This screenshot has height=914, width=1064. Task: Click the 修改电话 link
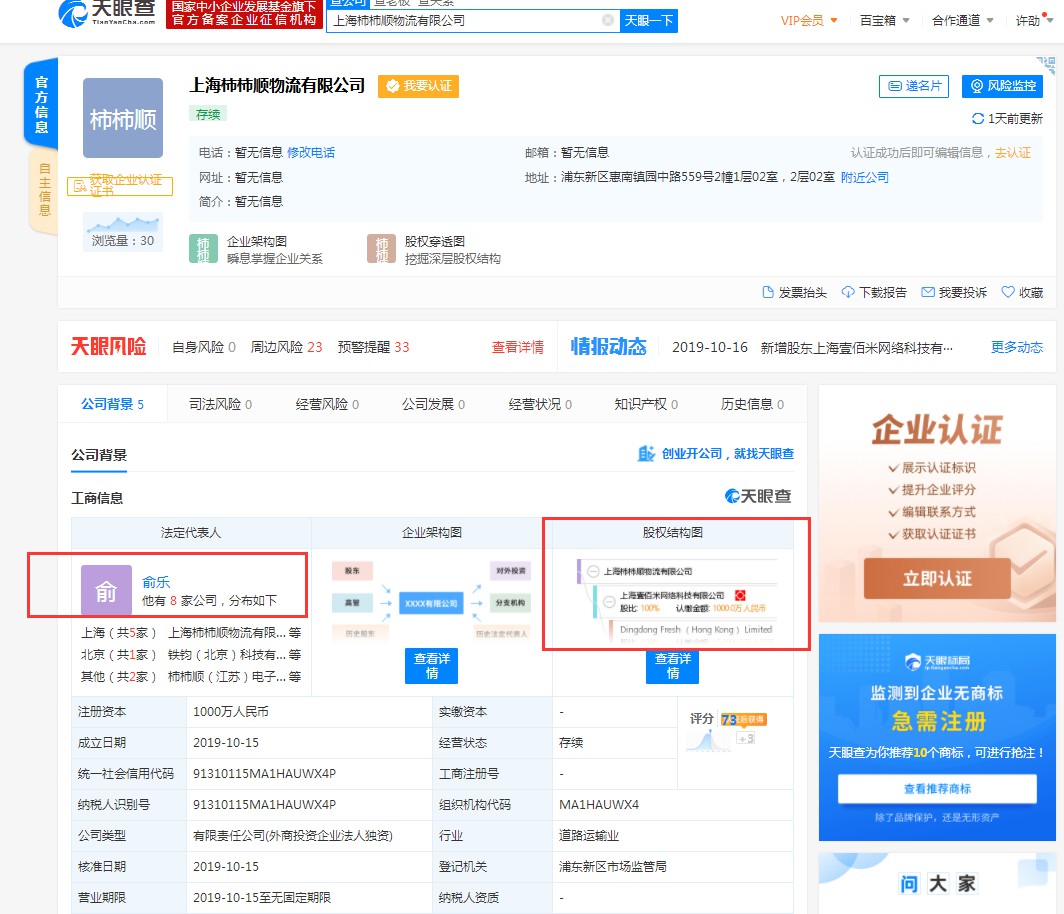311,153
